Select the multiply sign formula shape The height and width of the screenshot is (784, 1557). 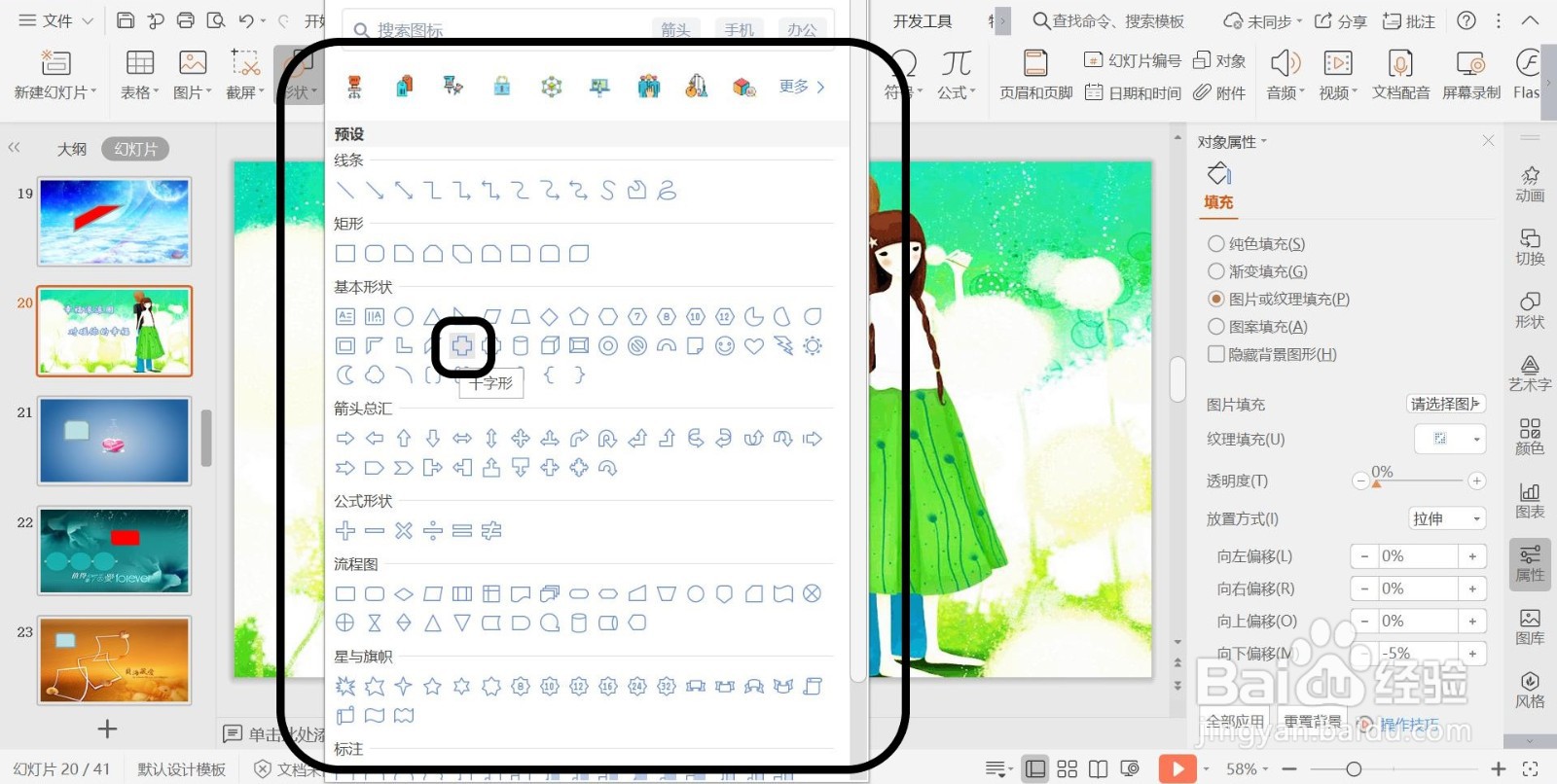(x=404, y=530)
